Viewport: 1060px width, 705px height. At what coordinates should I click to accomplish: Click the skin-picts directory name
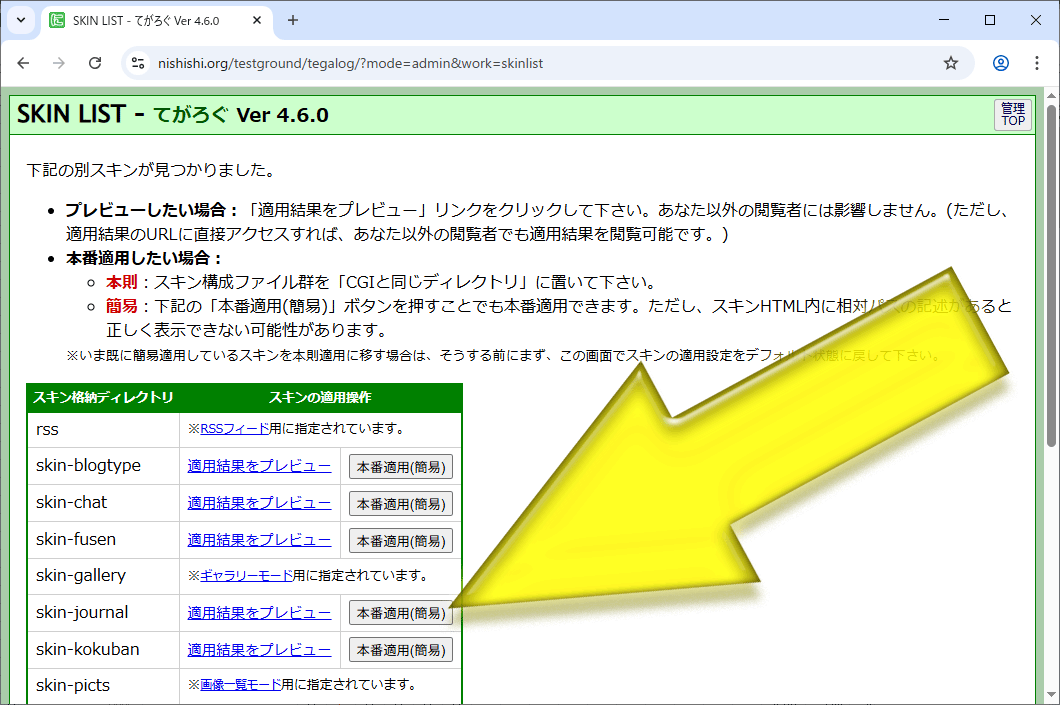pyautogui.click(x=73, y=685)
